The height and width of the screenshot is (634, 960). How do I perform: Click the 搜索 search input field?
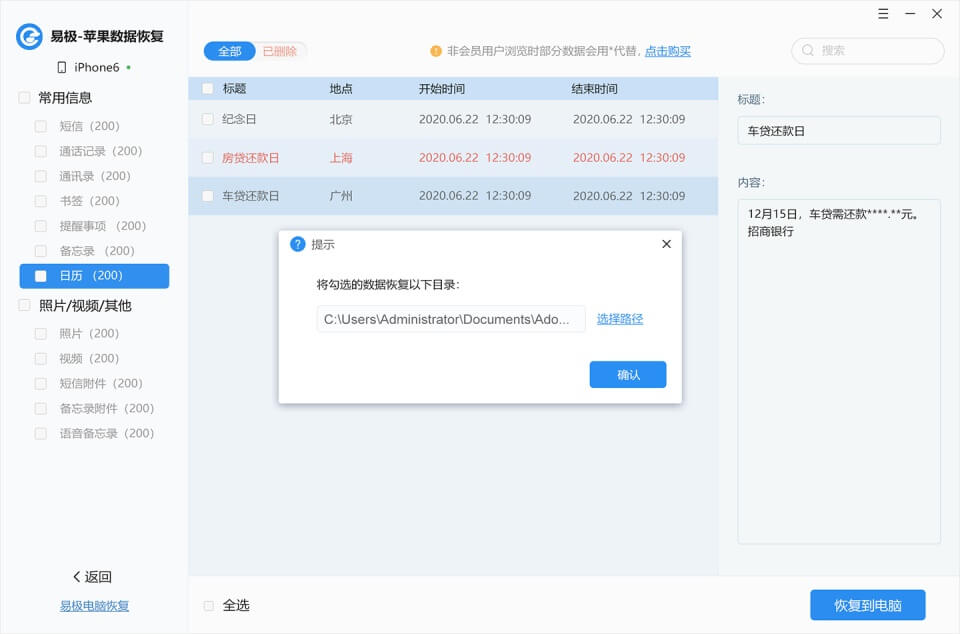click(x=868, y=51)
